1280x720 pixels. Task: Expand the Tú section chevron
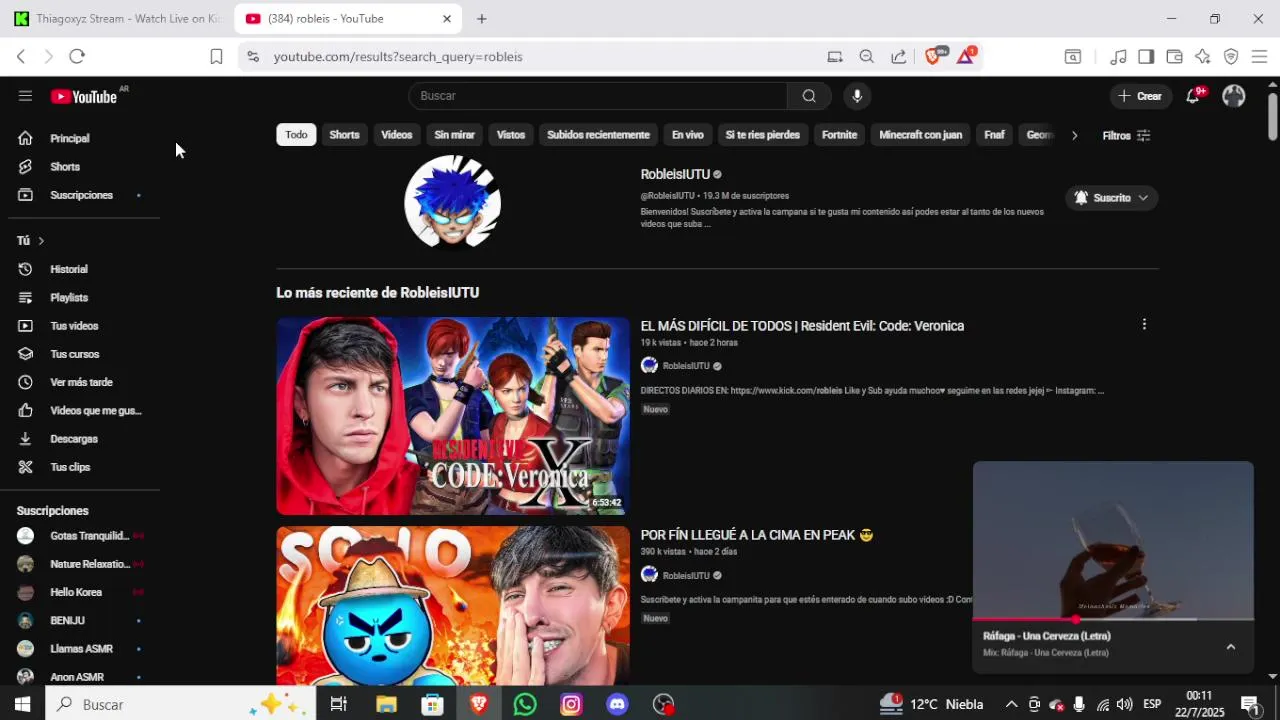click(41, 241)
